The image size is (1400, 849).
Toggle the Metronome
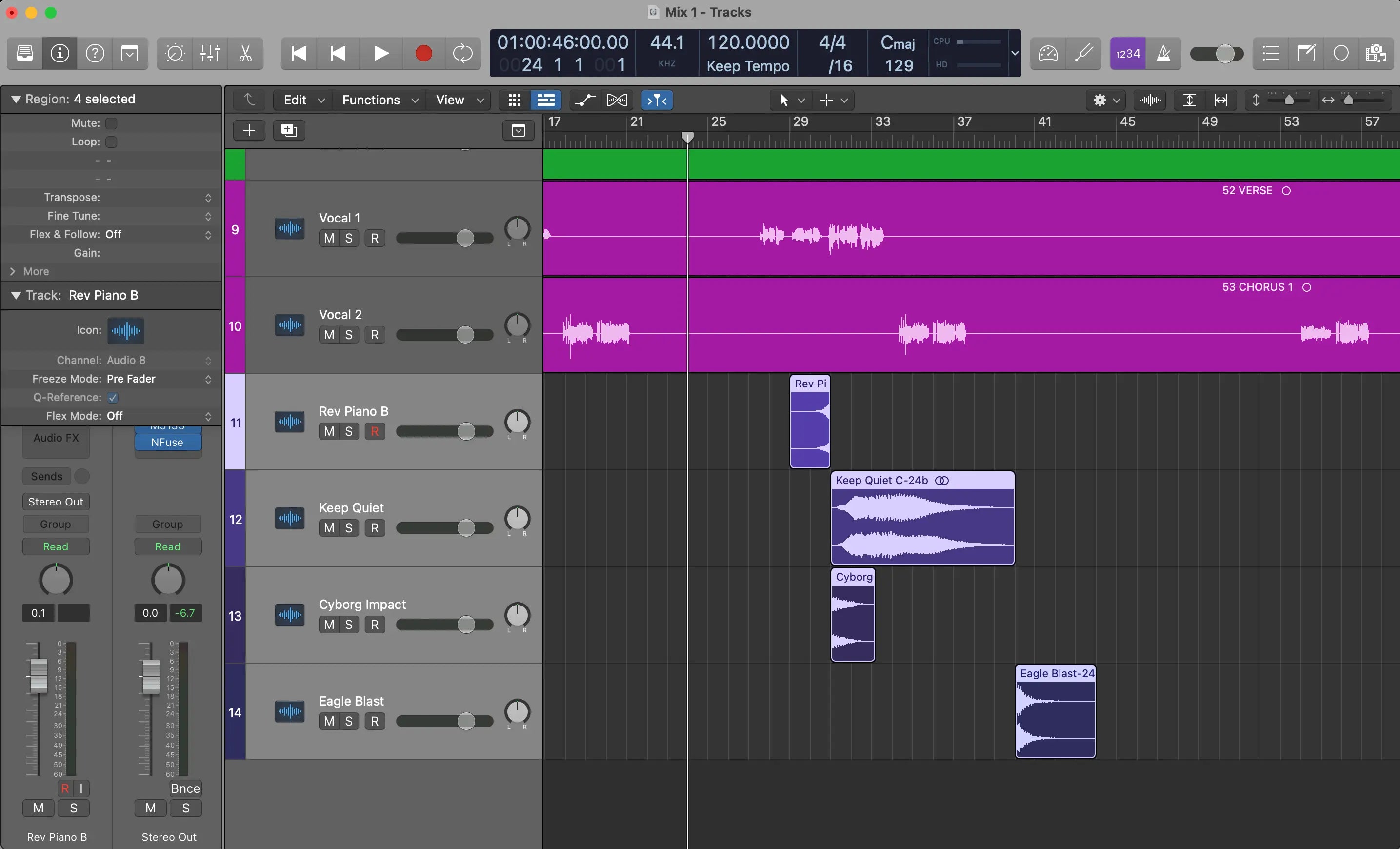pos(1164,53)
